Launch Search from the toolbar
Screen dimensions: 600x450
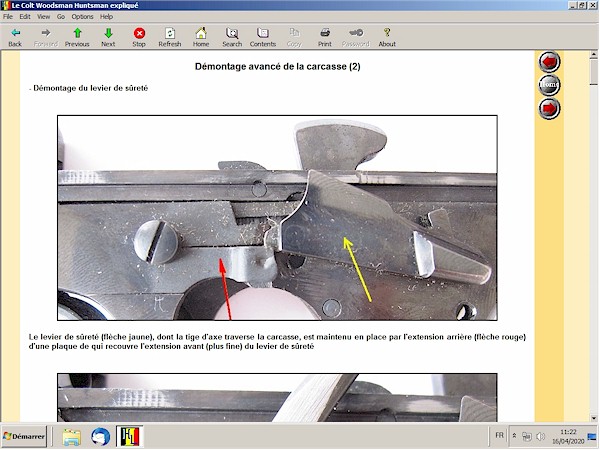point(232,38)
